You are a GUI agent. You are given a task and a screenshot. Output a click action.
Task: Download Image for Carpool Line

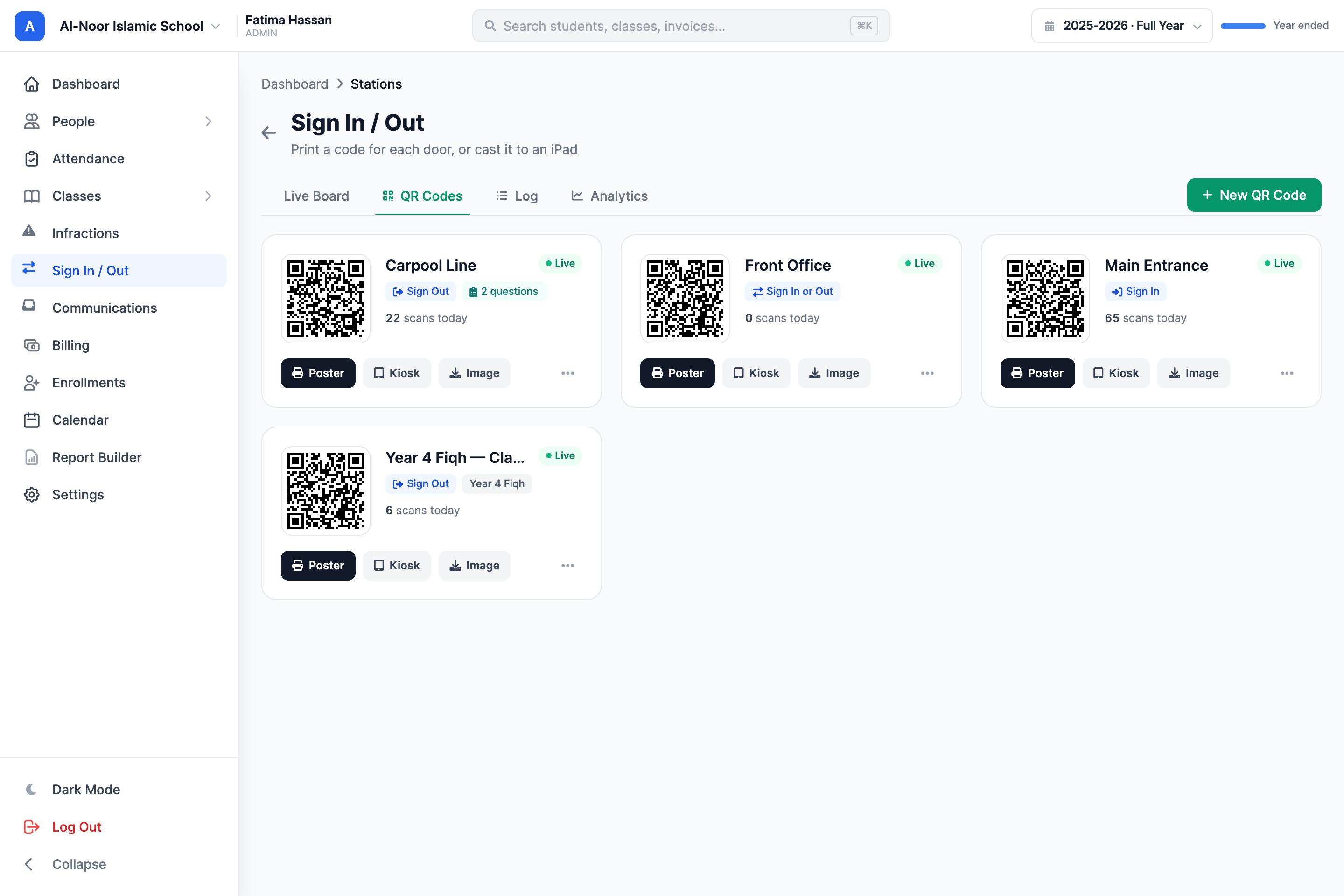pyautogui.click(x=474, y=373)
